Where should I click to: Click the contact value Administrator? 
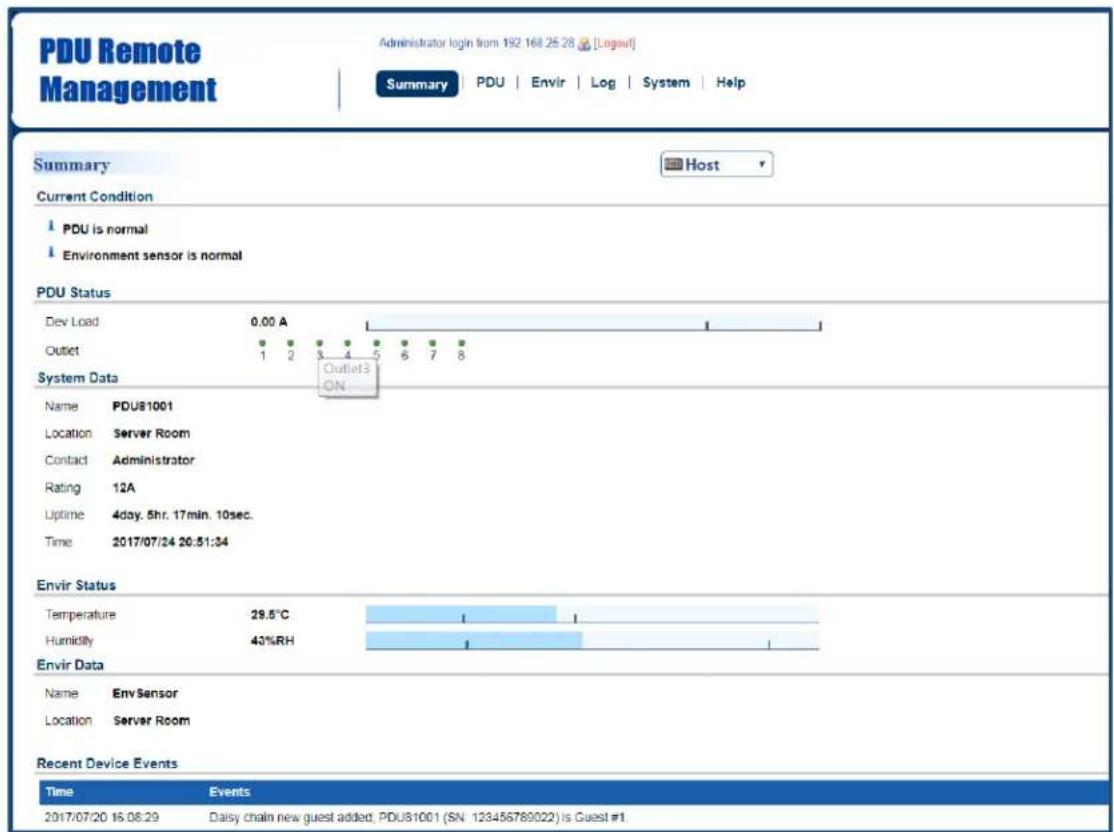(153, 460)
